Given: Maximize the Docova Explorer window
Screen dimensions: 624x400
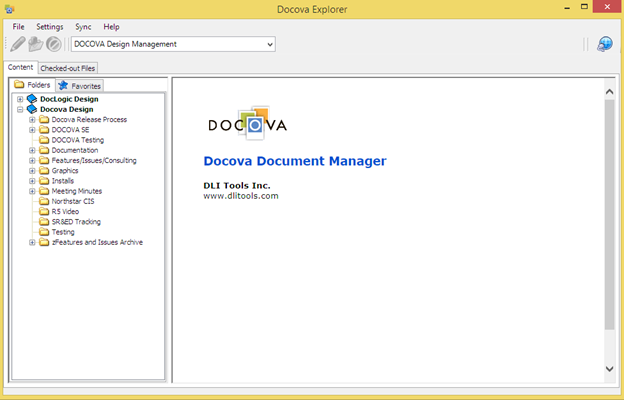Looking at the screenshot, I should pos(584,7).
